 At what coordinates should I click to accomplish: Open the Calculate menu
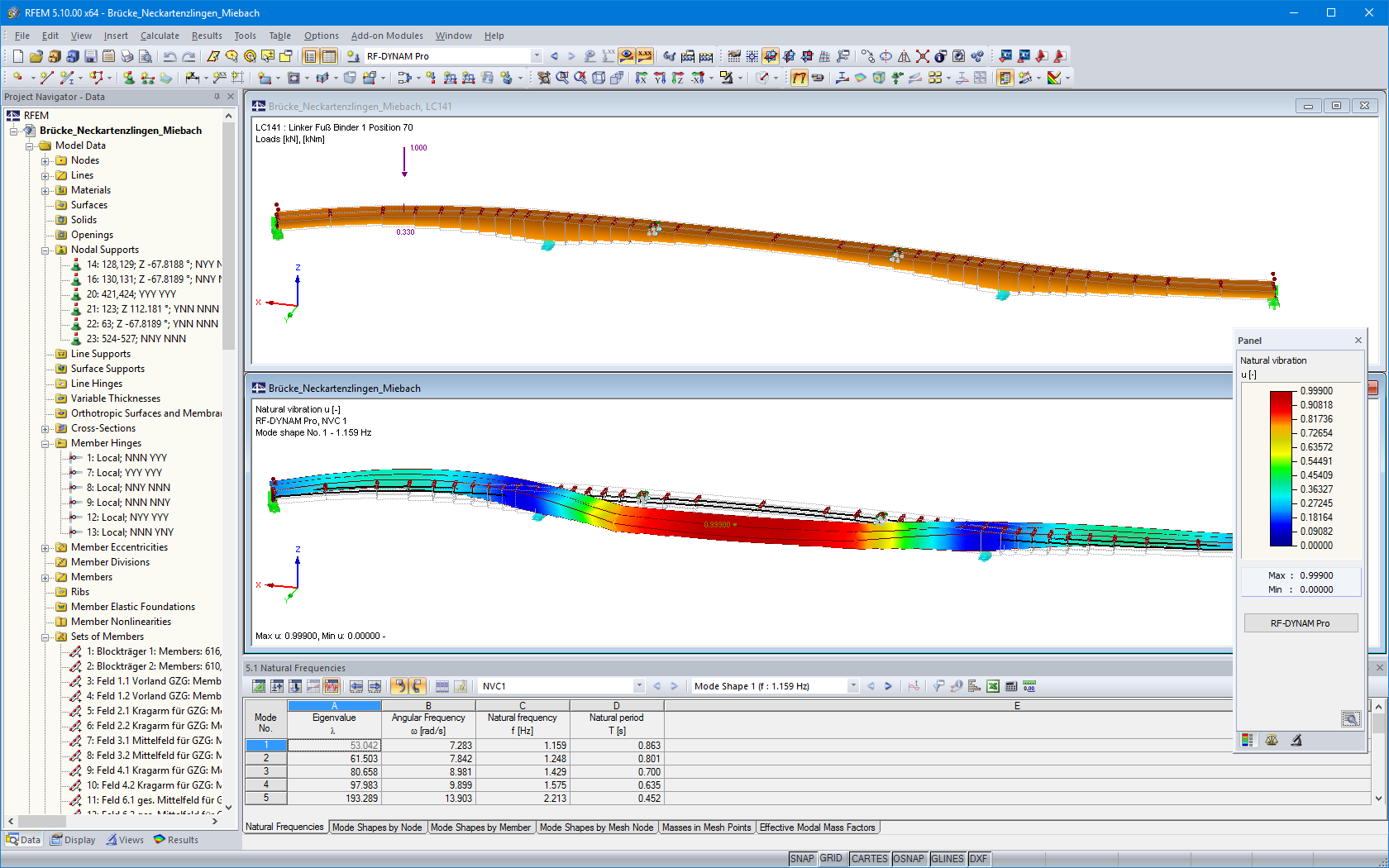point(160,36)
